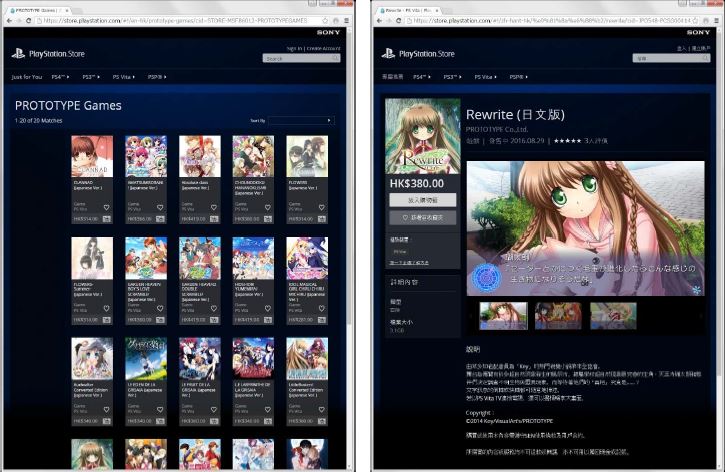Open the Sort By dropdown
Screen dimensions: 725x472
[300, 120]
